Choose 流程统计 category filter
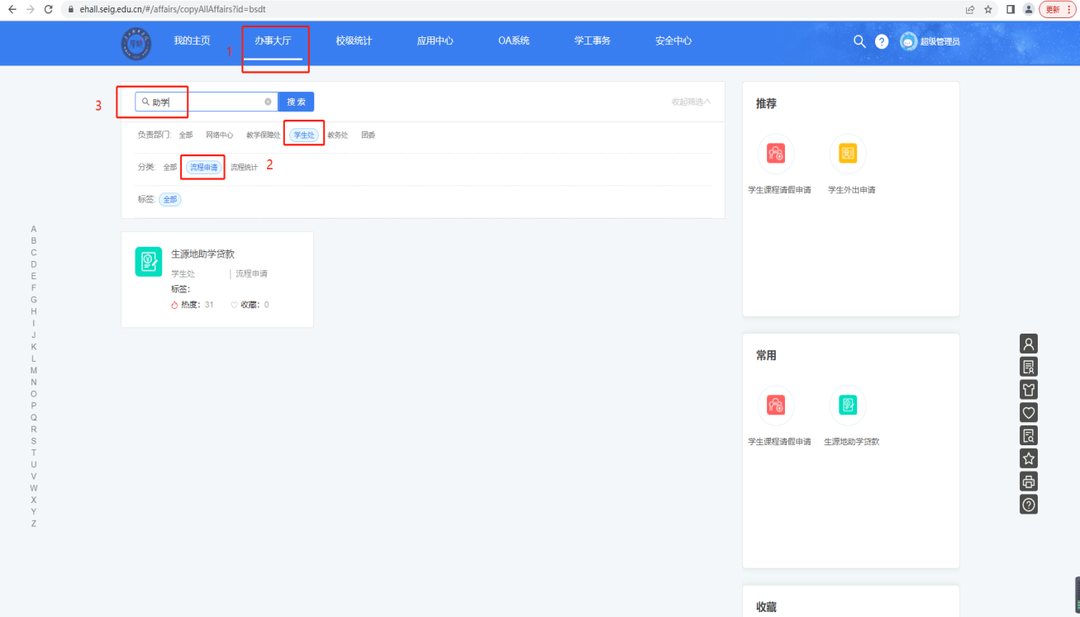 click(244, 167)
